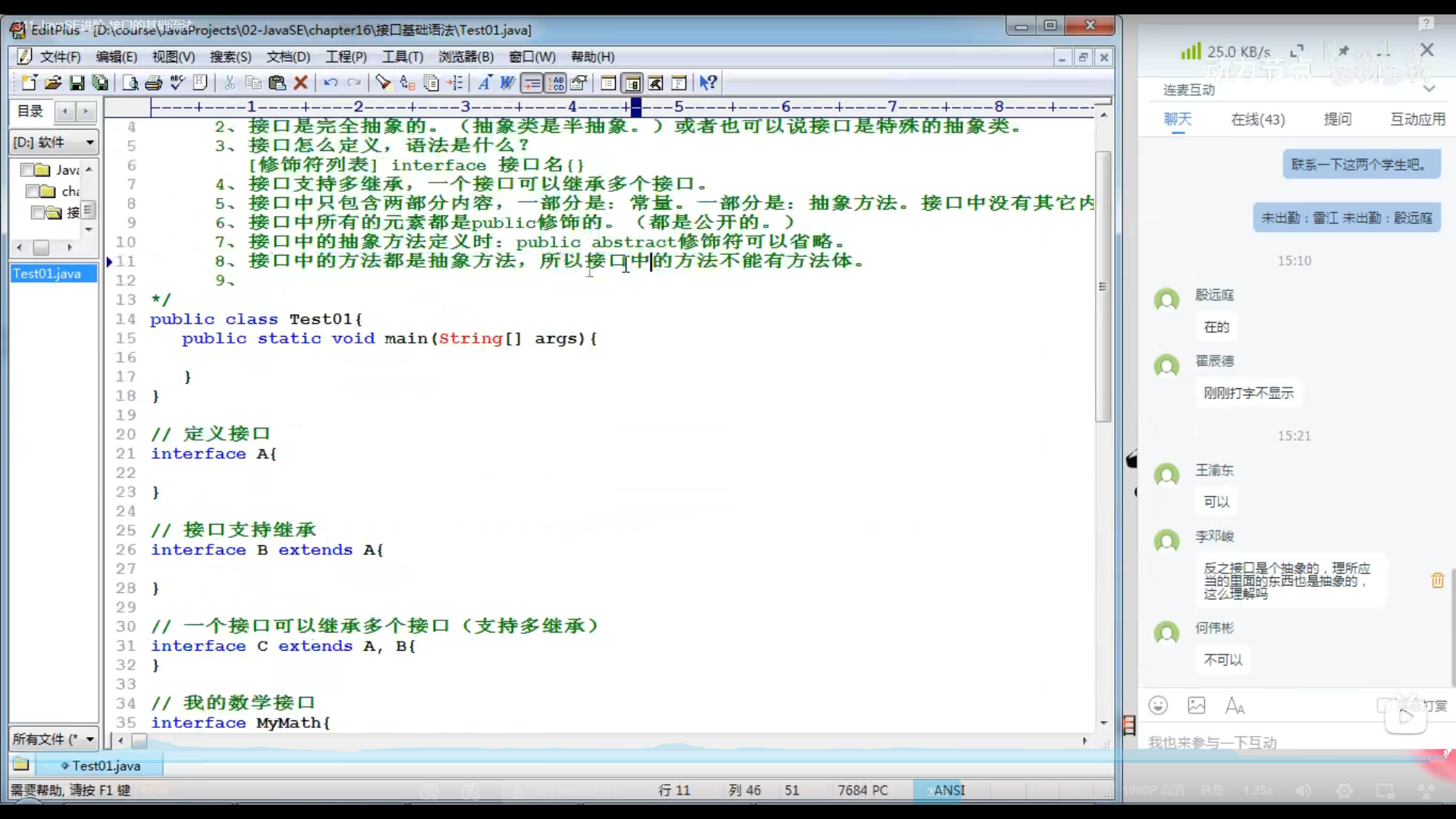Open the emoji picker in chat

coord(1158,706)
